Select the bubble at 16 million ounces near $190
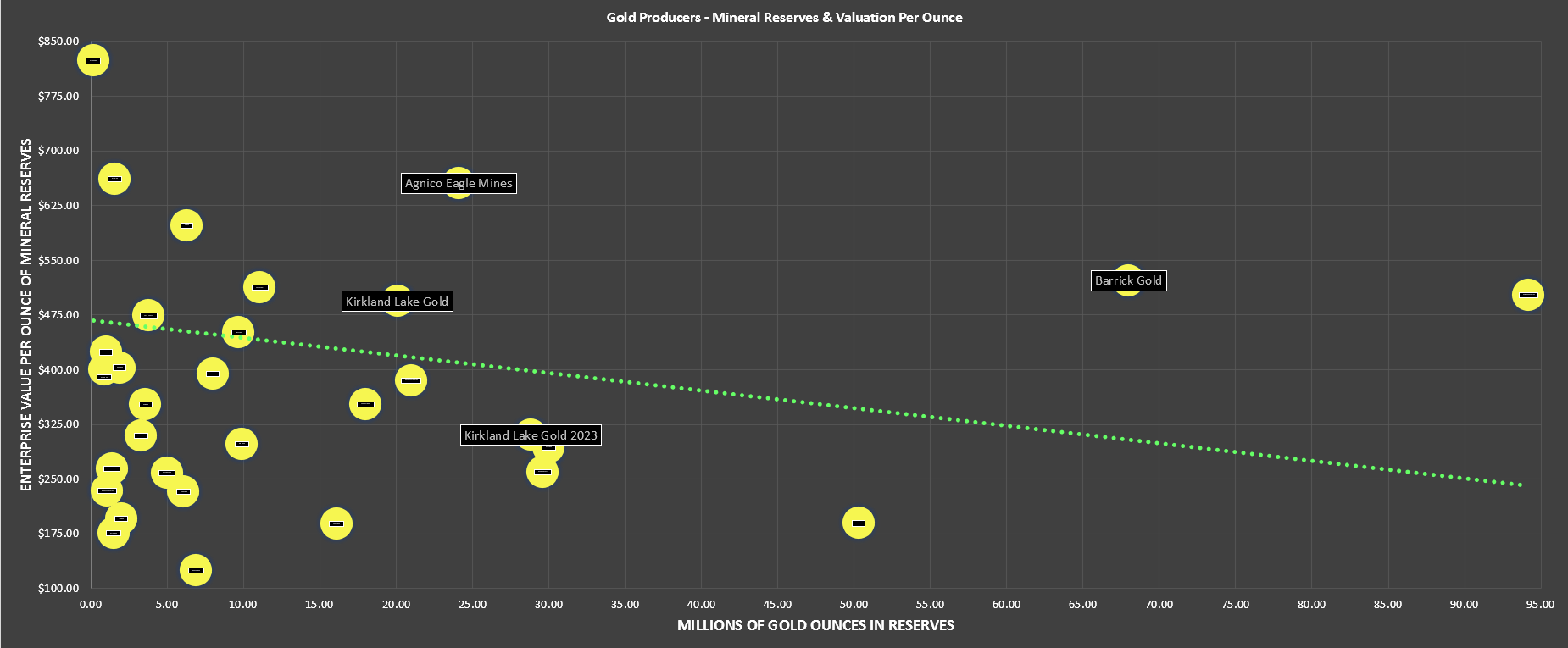The height and width of the screenshot is (648, 1568). [x=336, y=523]
